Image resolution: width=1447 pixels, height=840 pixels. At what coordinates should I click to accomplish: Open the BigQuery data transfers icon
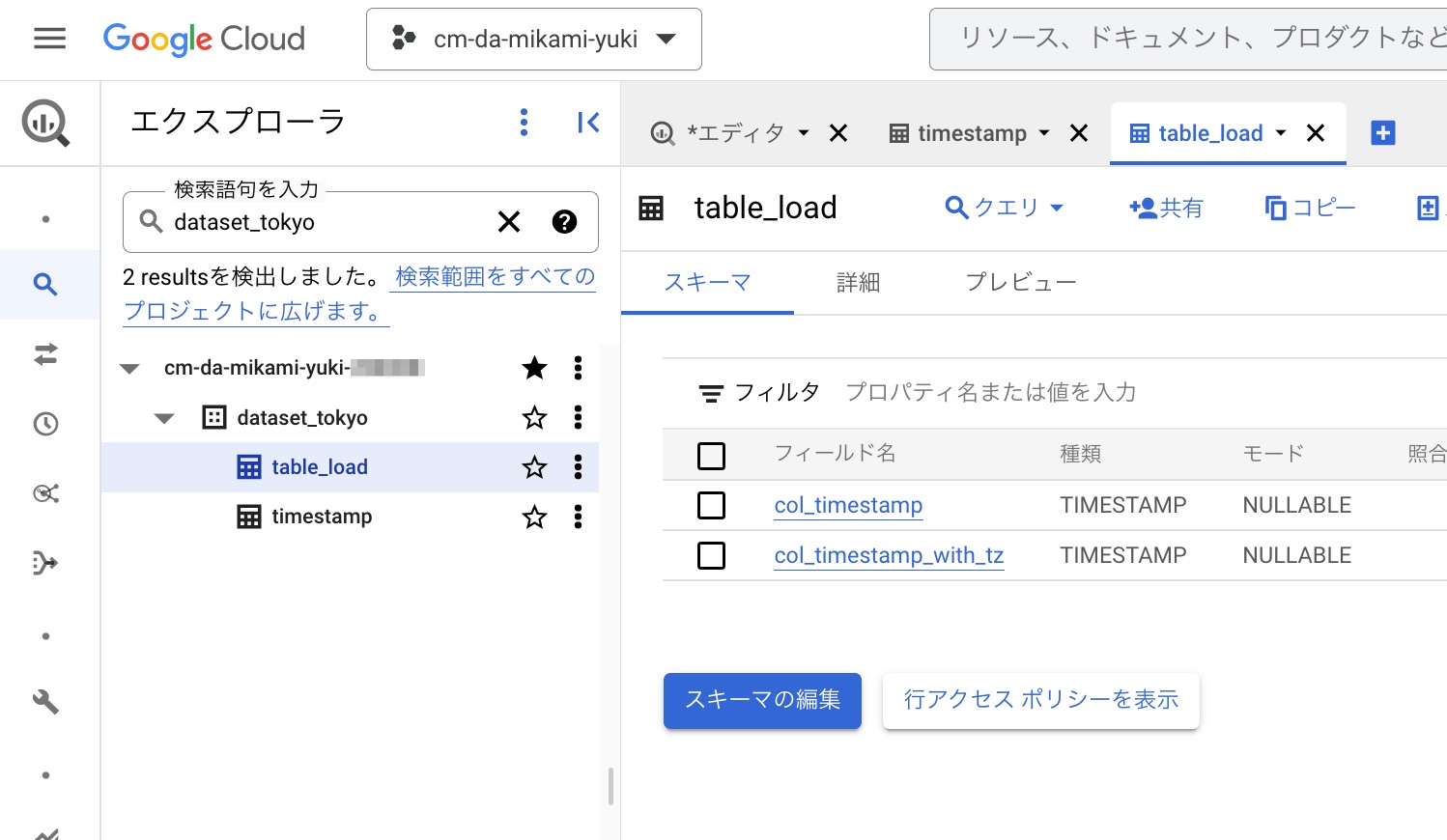[x=44, y=354]
